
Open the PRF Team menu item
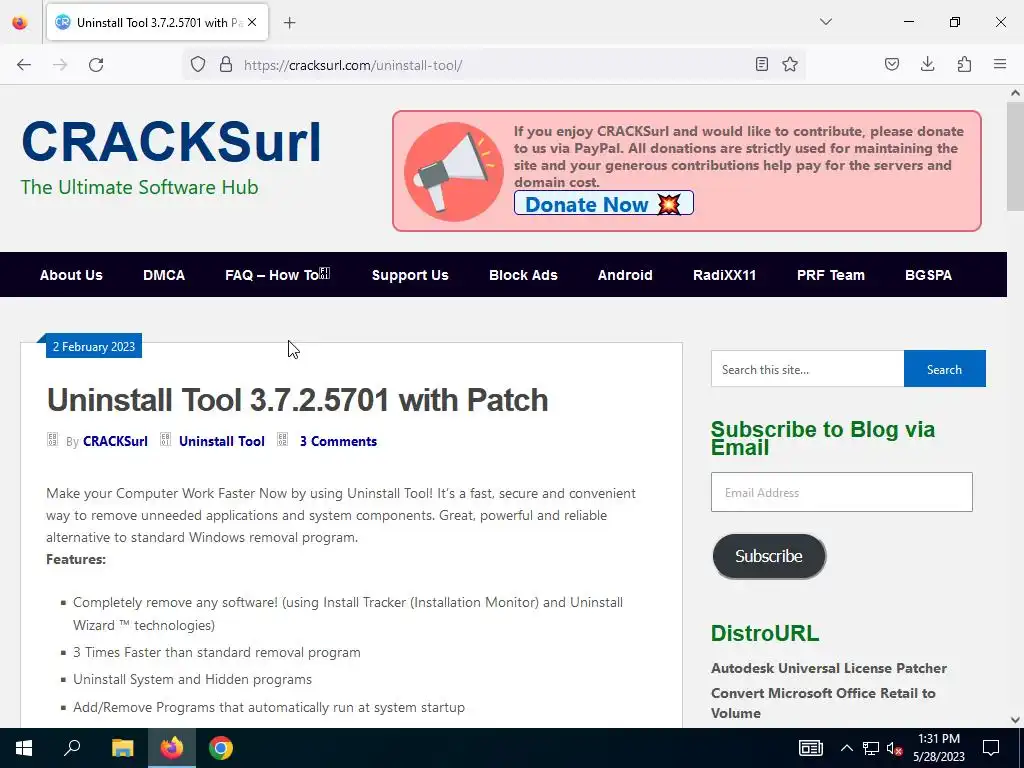[x=831, y=275]
